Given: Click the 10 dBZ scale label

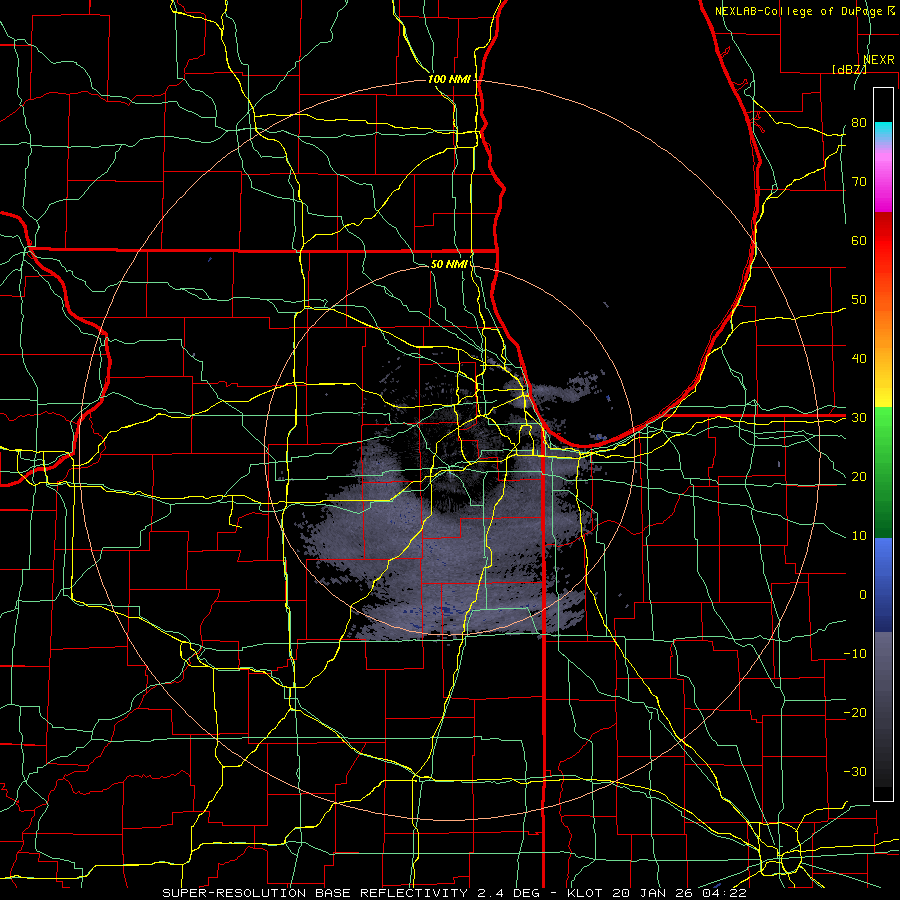Looking at the screenshot, I should tap(859, 536).
